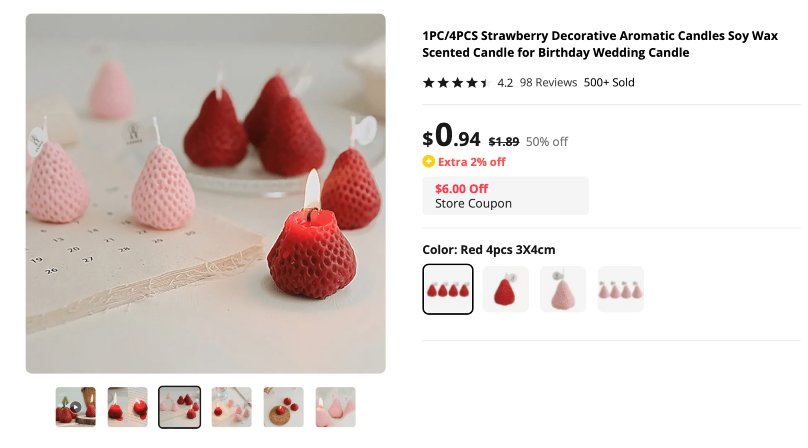Click the star rating icons

tap(456, 83)
